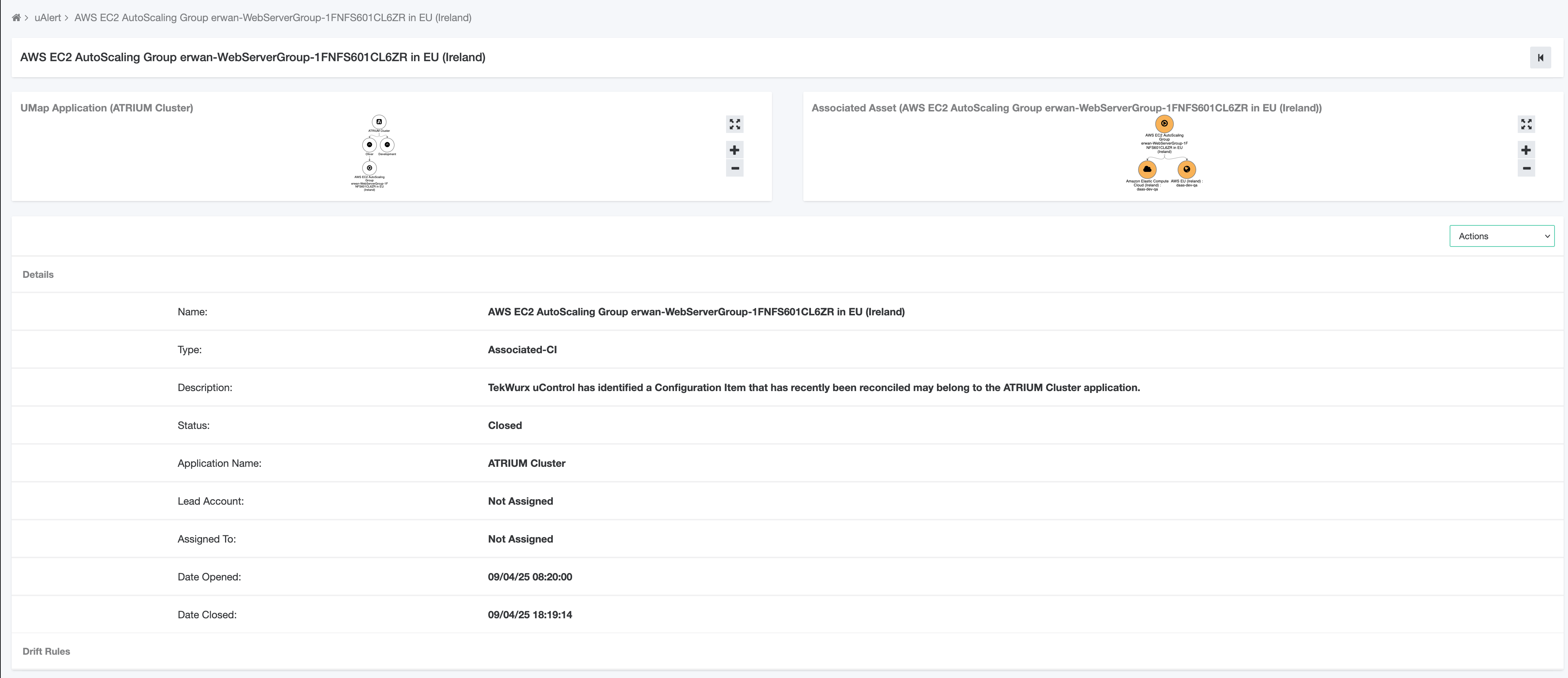The image size is (1568, 678).
Task: Select the AWS EU (Ireland) globe node
Action: pyautogui.click(x=1186, y=169)
